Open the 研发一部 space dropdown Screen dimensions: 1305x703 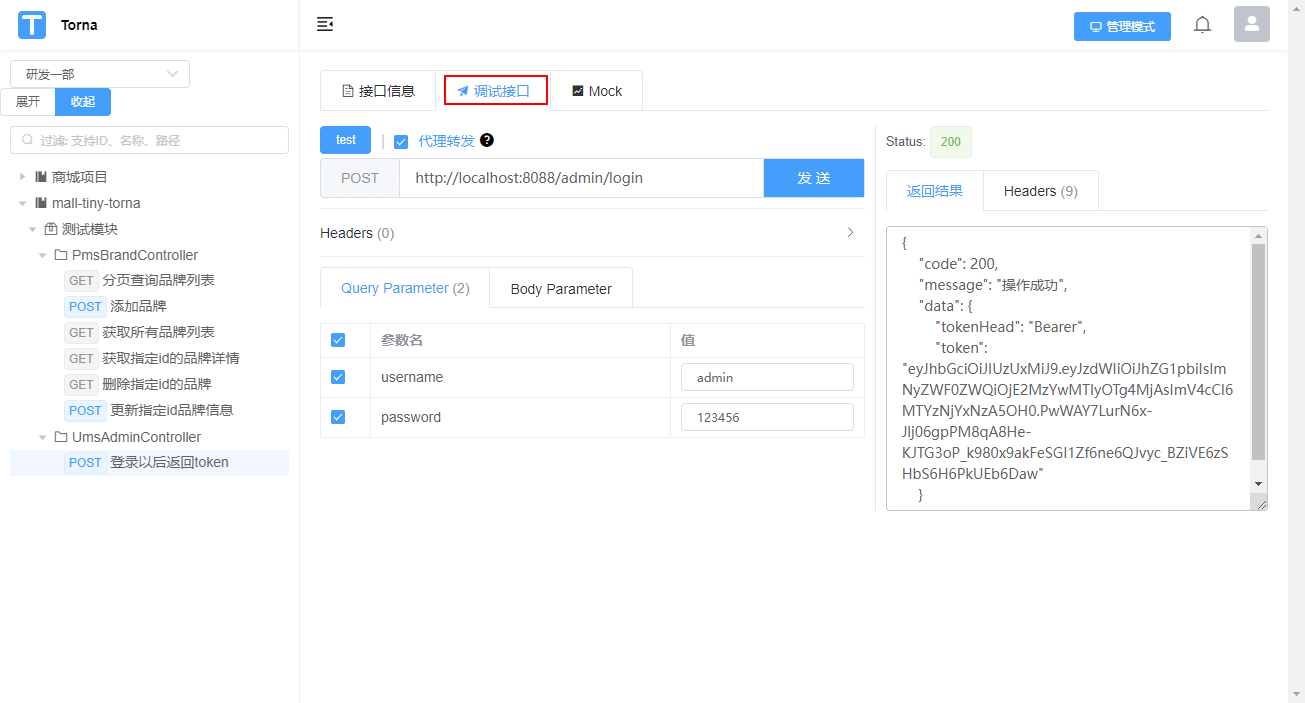[x=100, y=74]
